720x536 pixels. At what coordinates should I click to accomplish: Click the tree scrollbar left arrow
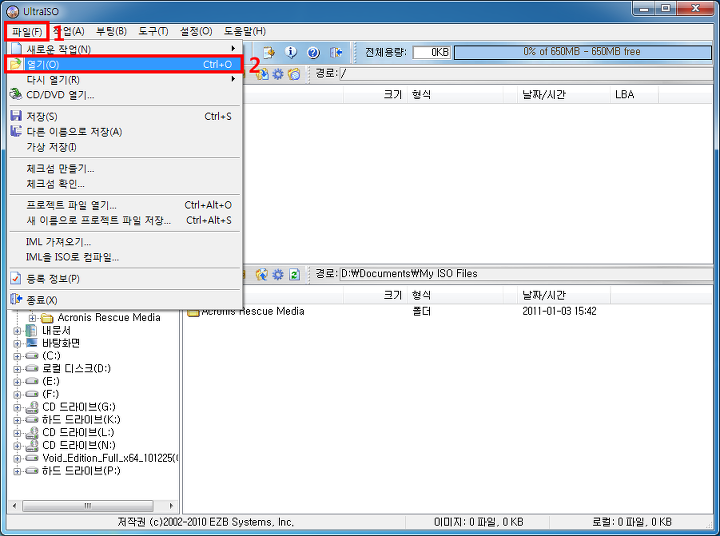(14, 506)
